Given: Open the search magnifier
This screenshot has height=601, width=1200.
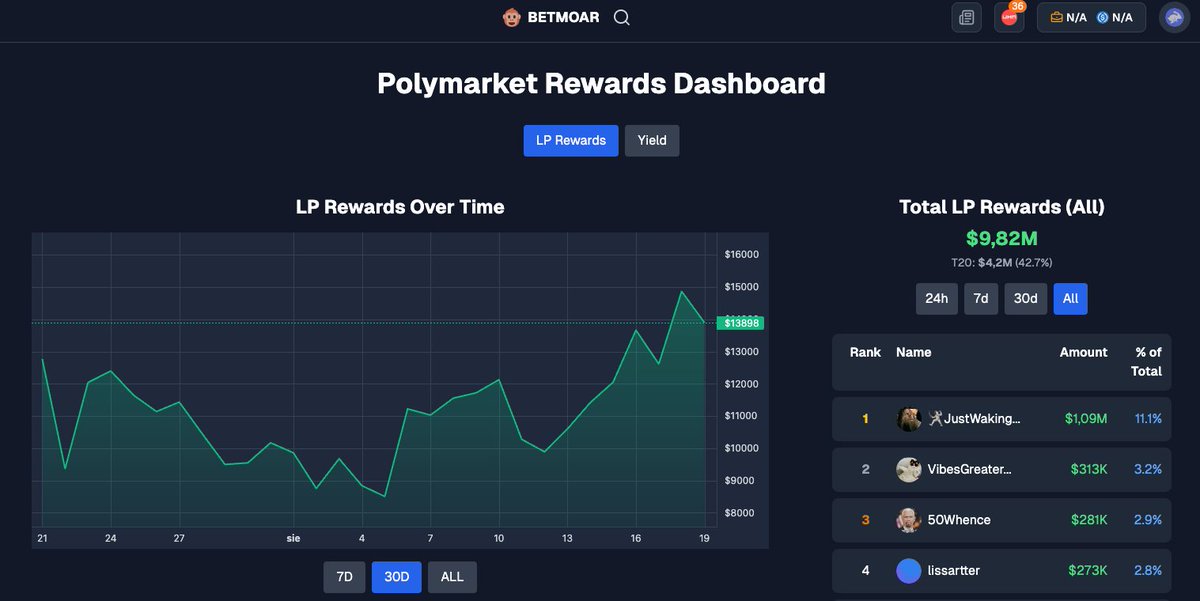Looking at the screenshot, I should tap(621, 17).
